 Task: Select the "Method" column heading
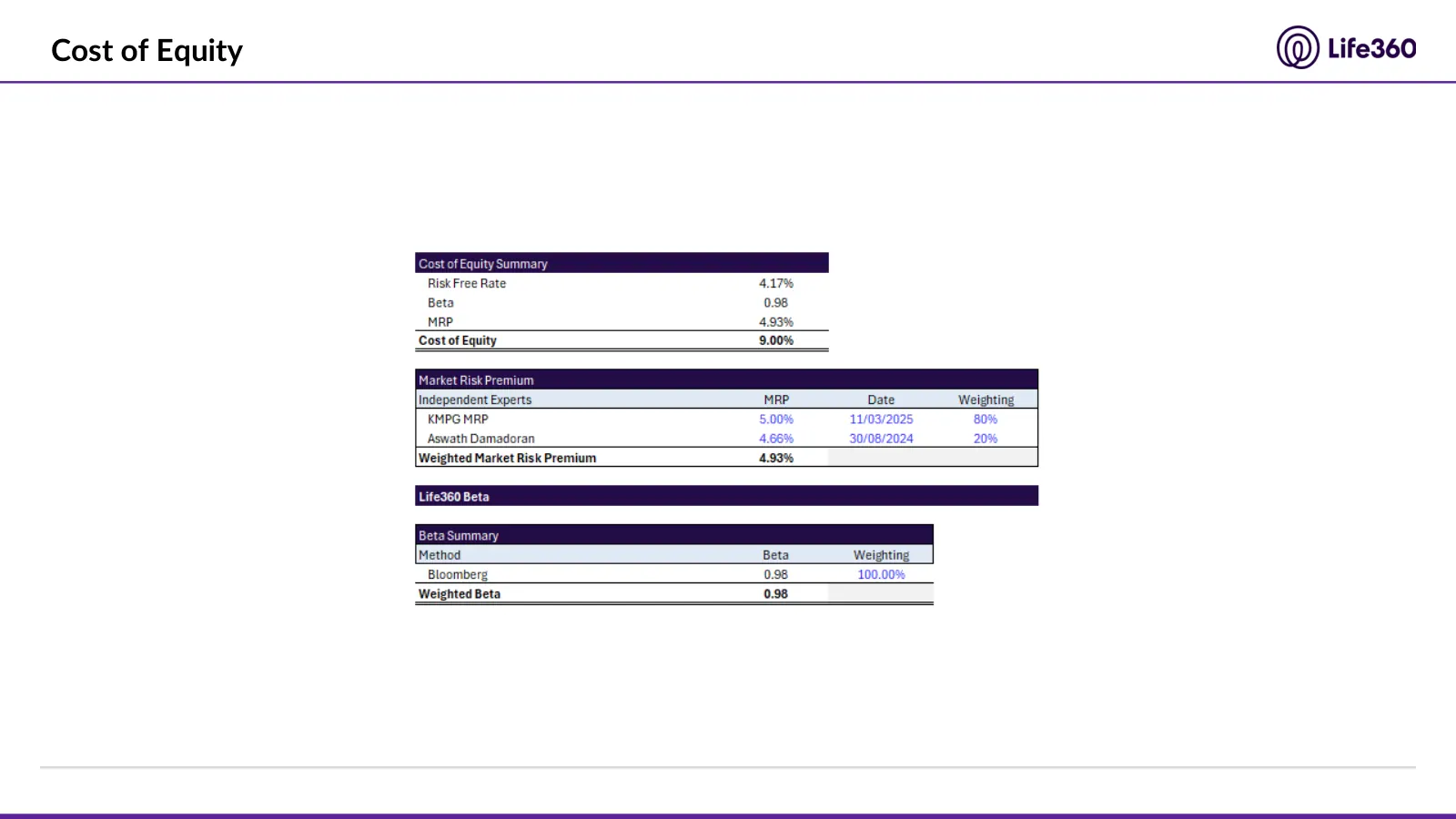[x=440, y=555]
